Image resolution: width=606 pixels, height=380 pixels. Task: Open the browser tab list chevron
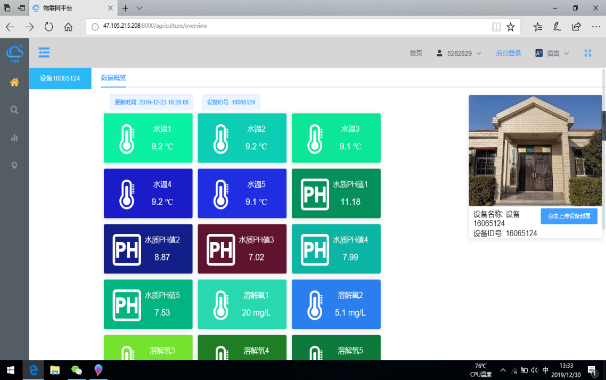click(x=140, y=8)
